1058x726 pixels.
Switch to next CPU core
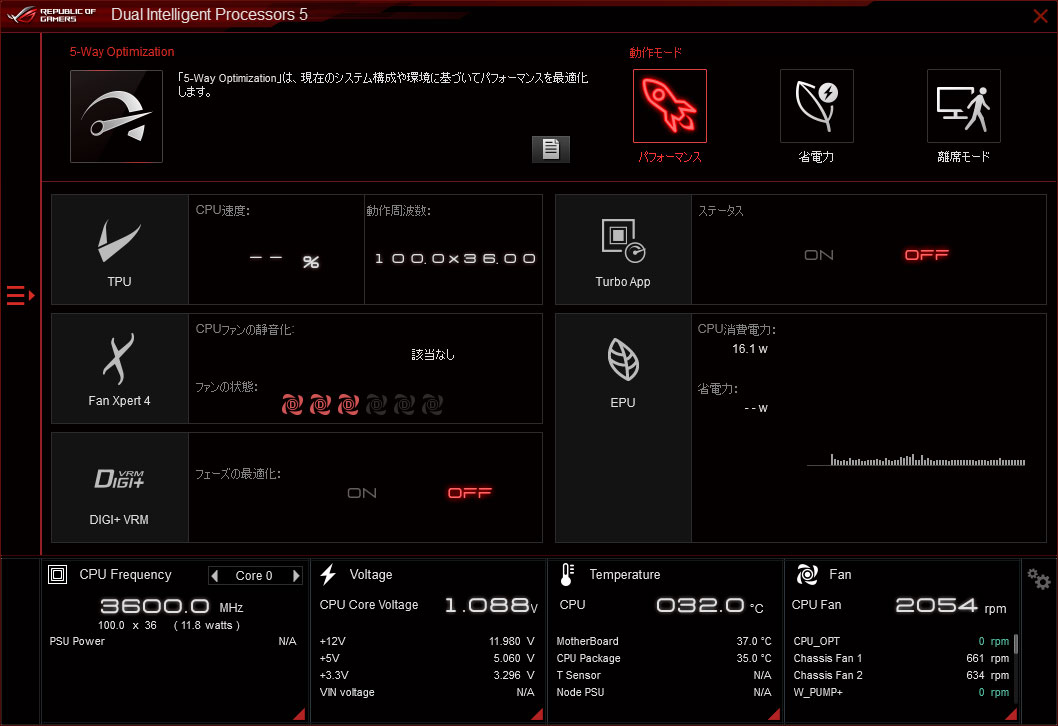click(296, 576)
